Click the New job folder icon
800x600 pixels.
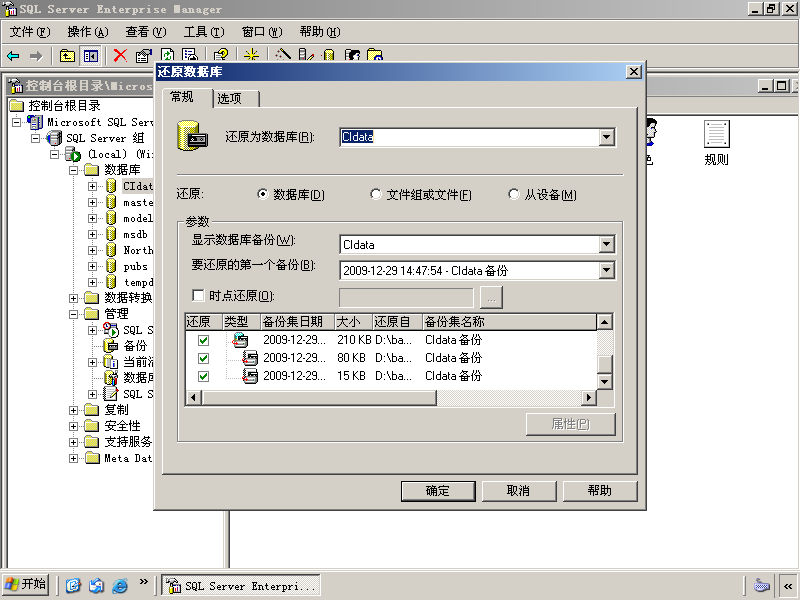pyautogui.click(x=375, y=55)
